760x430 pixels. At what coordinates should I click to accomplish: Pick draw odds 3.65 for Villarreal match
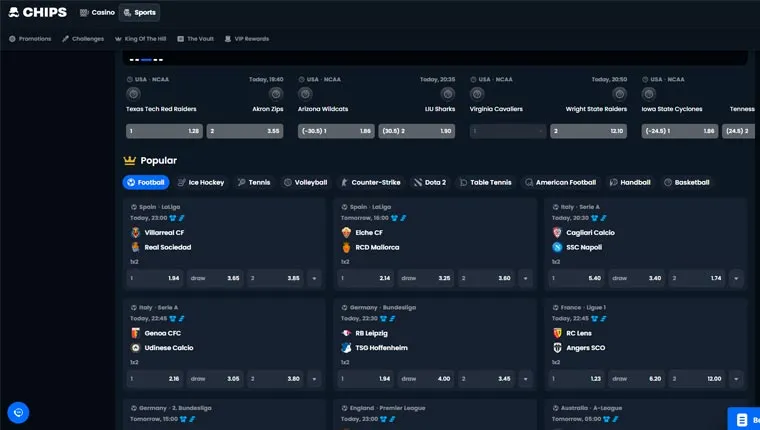coord(215,278)
